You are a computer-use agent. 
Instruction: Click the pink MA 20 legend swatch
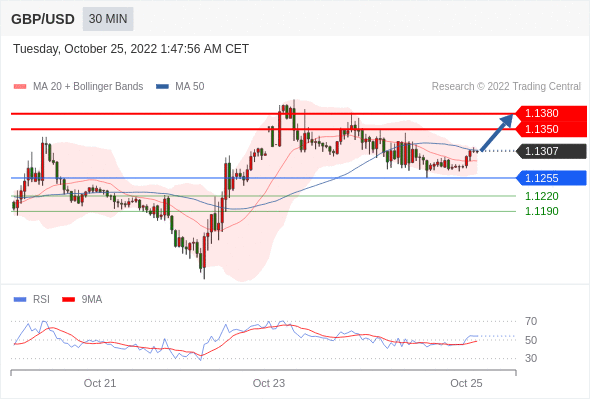tap(20, 87)
